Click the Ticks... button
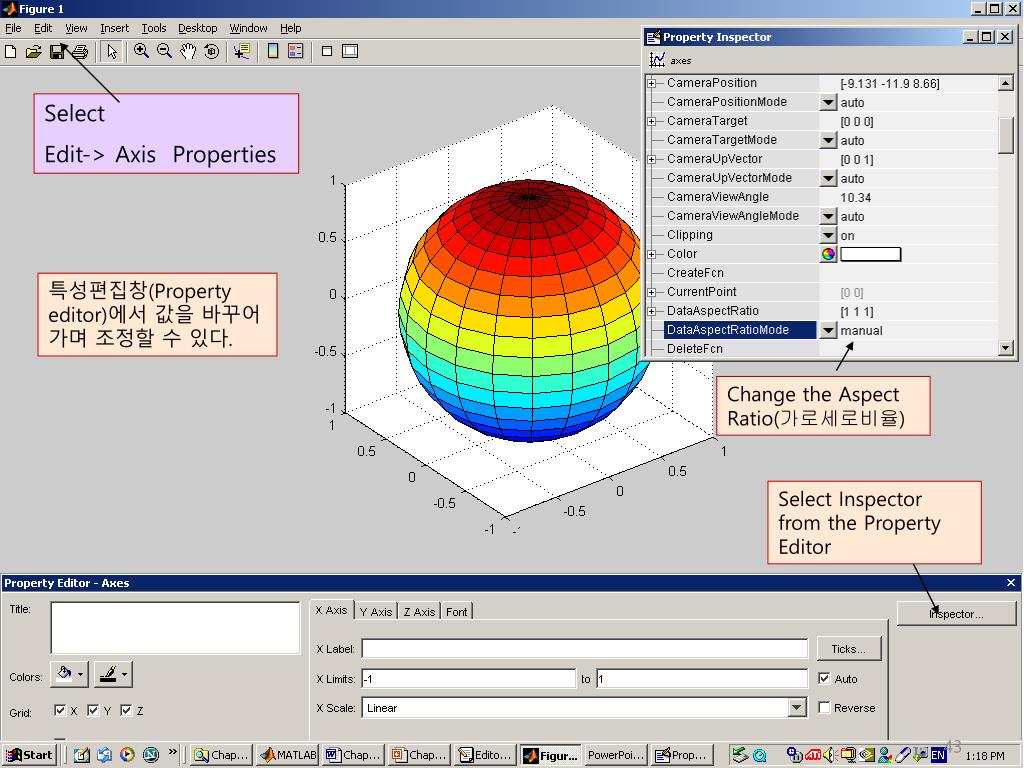 pyautogui.click(x=848, y=649)
